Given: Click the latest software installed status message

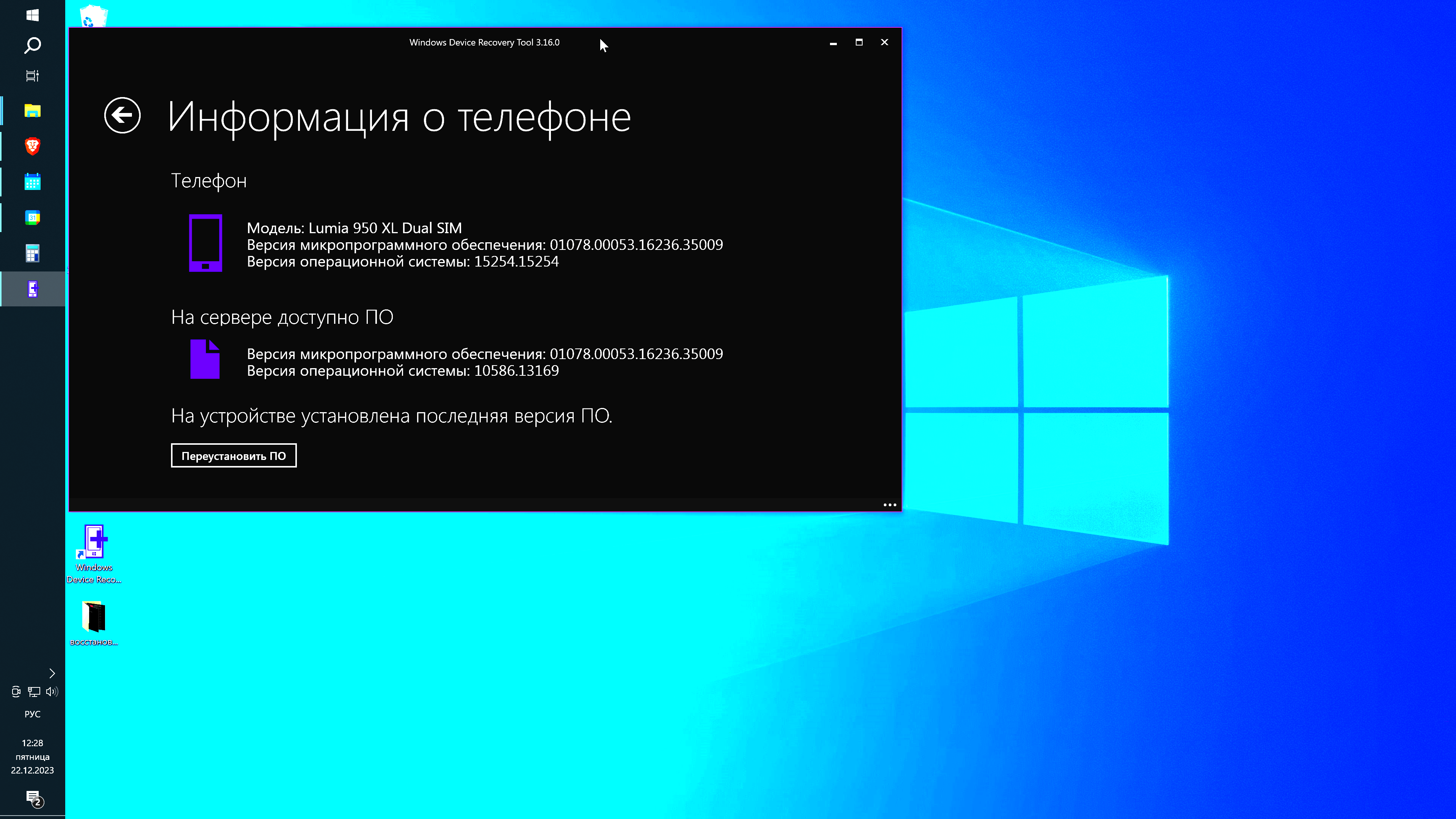Looking at the screenshot, I should tap(392, 416).
